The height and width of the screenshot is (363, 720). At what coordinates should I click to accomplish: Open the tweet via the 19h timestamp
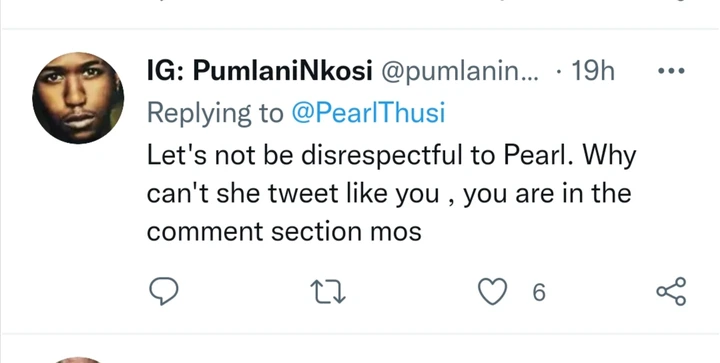click(592, 71)
